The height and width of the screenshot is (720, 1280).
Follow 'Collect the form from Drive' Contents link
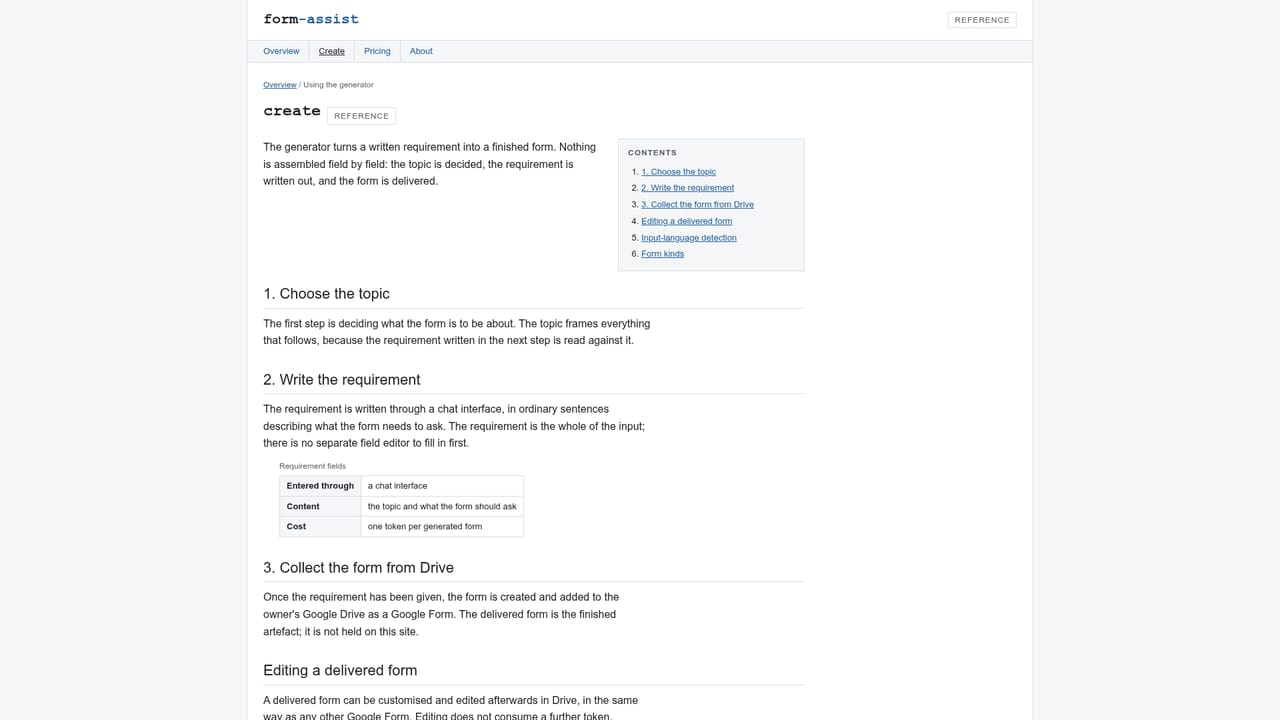697,205
